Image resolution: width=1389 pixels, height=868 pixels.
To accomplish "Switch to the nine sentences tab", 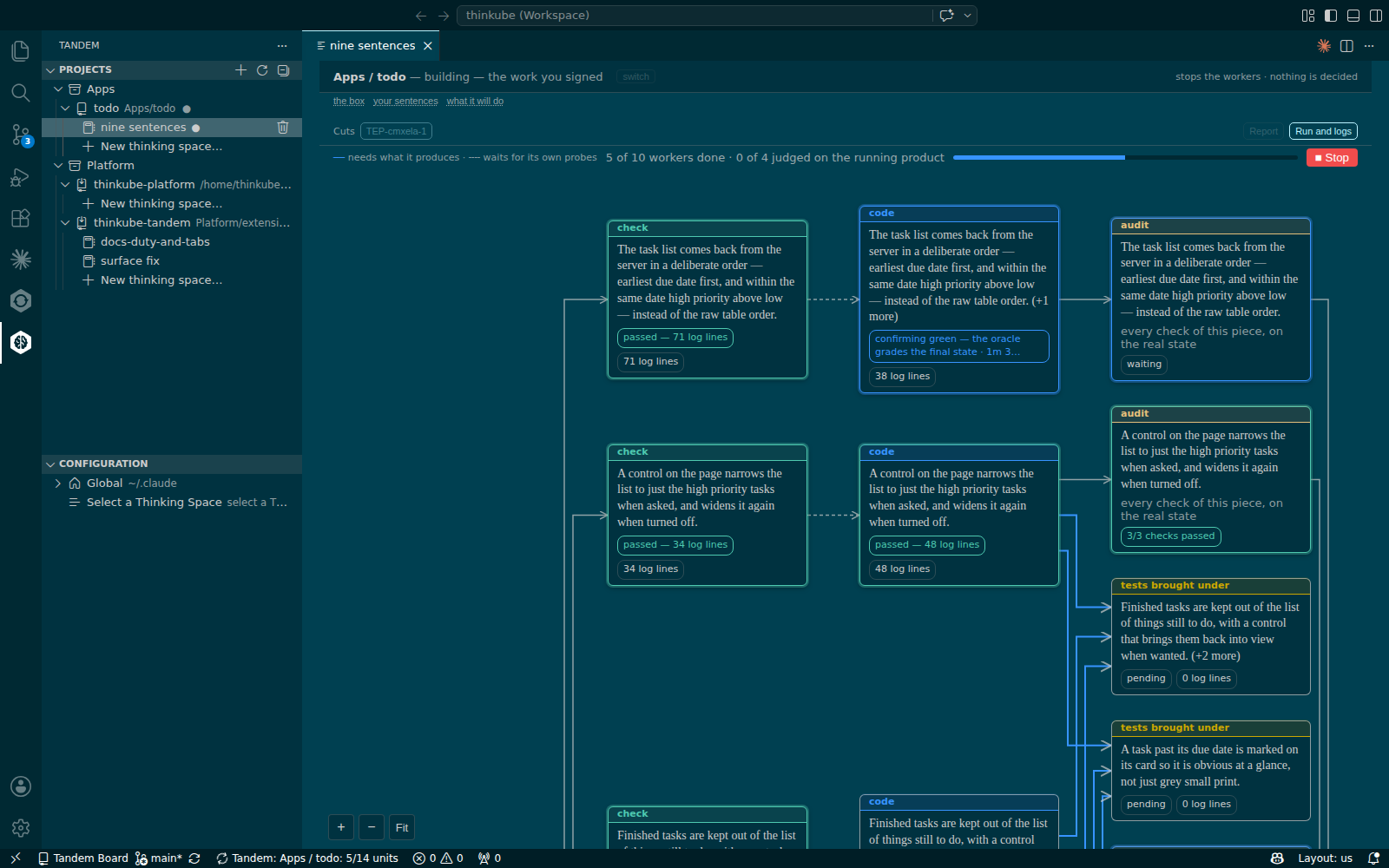I will coord(372,46).
